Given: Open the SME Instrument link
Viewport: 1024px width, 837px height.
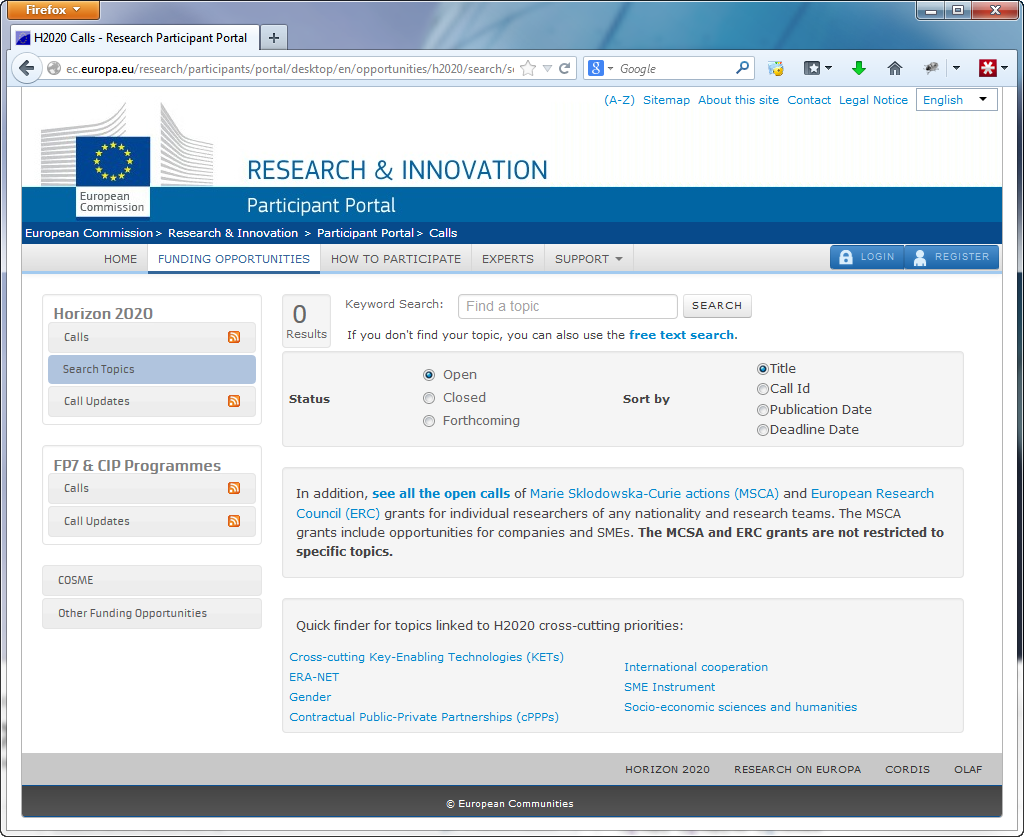Looking at the screenshot, I should click(x=669, y=687).
